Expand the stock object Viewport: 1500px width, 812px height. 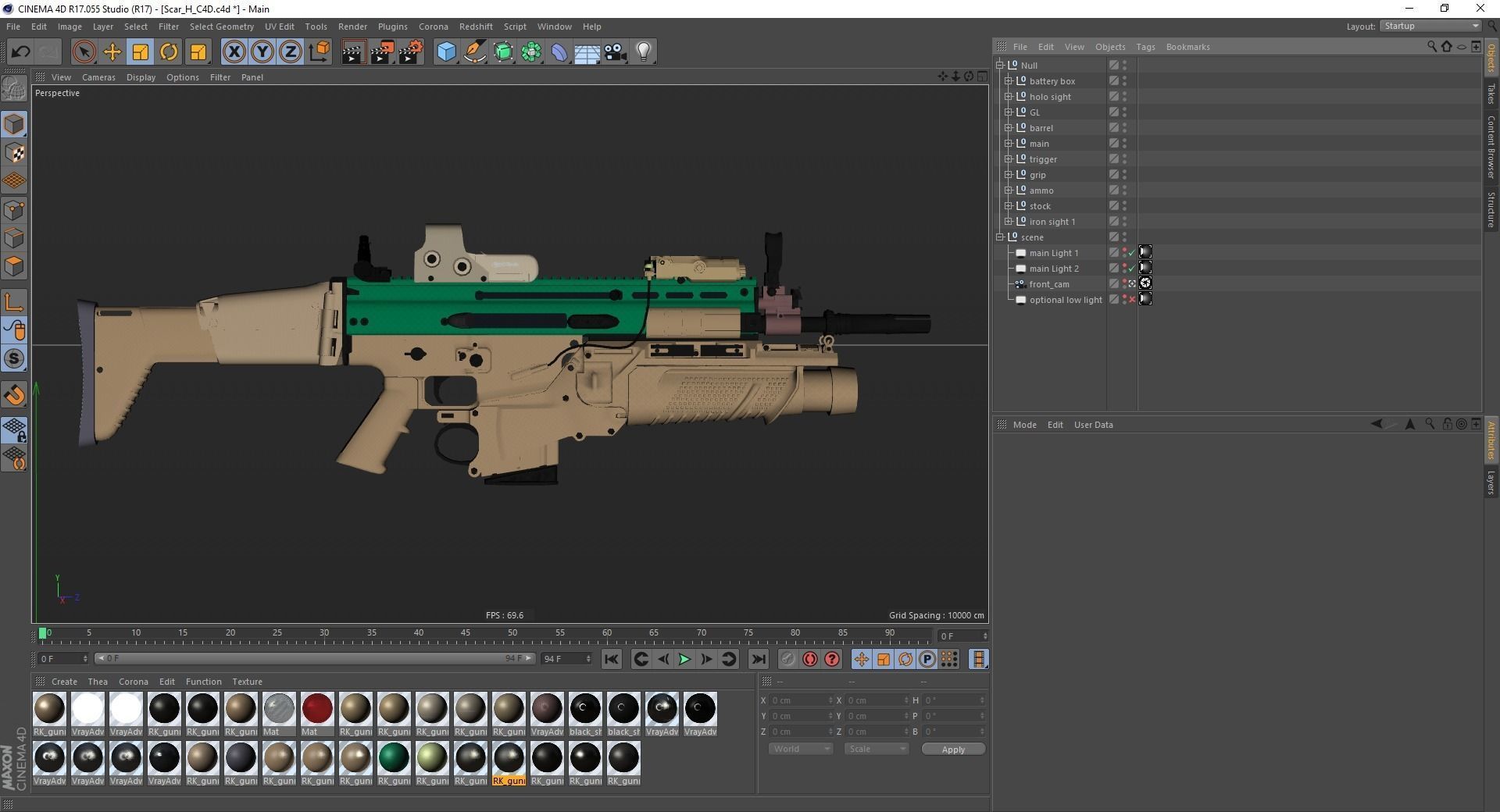[1008, 206]
